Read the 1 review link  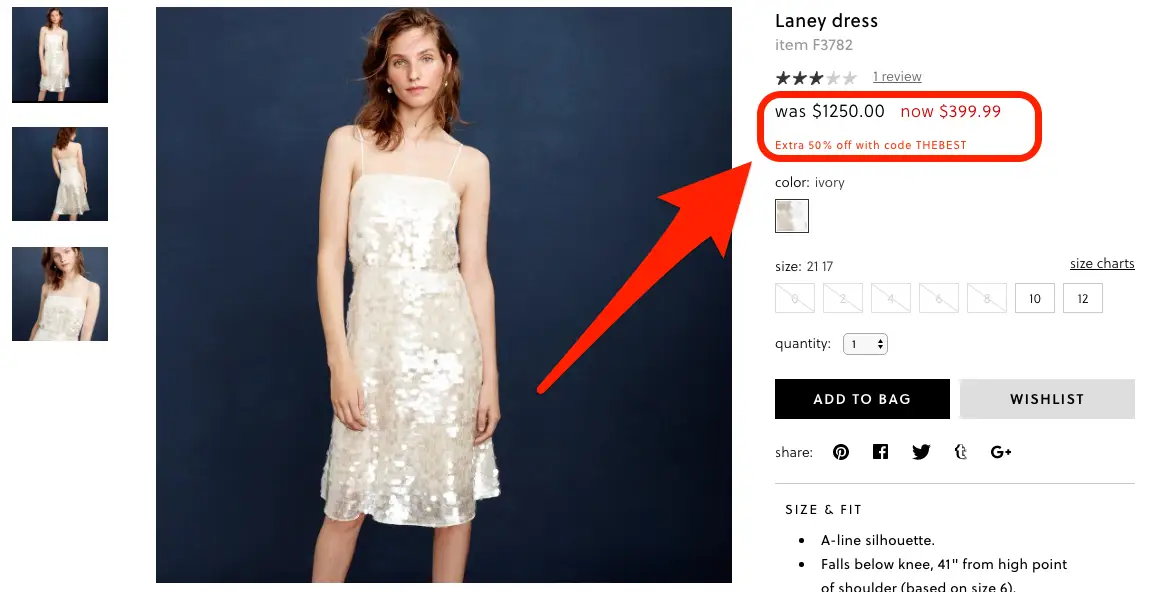click(897, 76)
